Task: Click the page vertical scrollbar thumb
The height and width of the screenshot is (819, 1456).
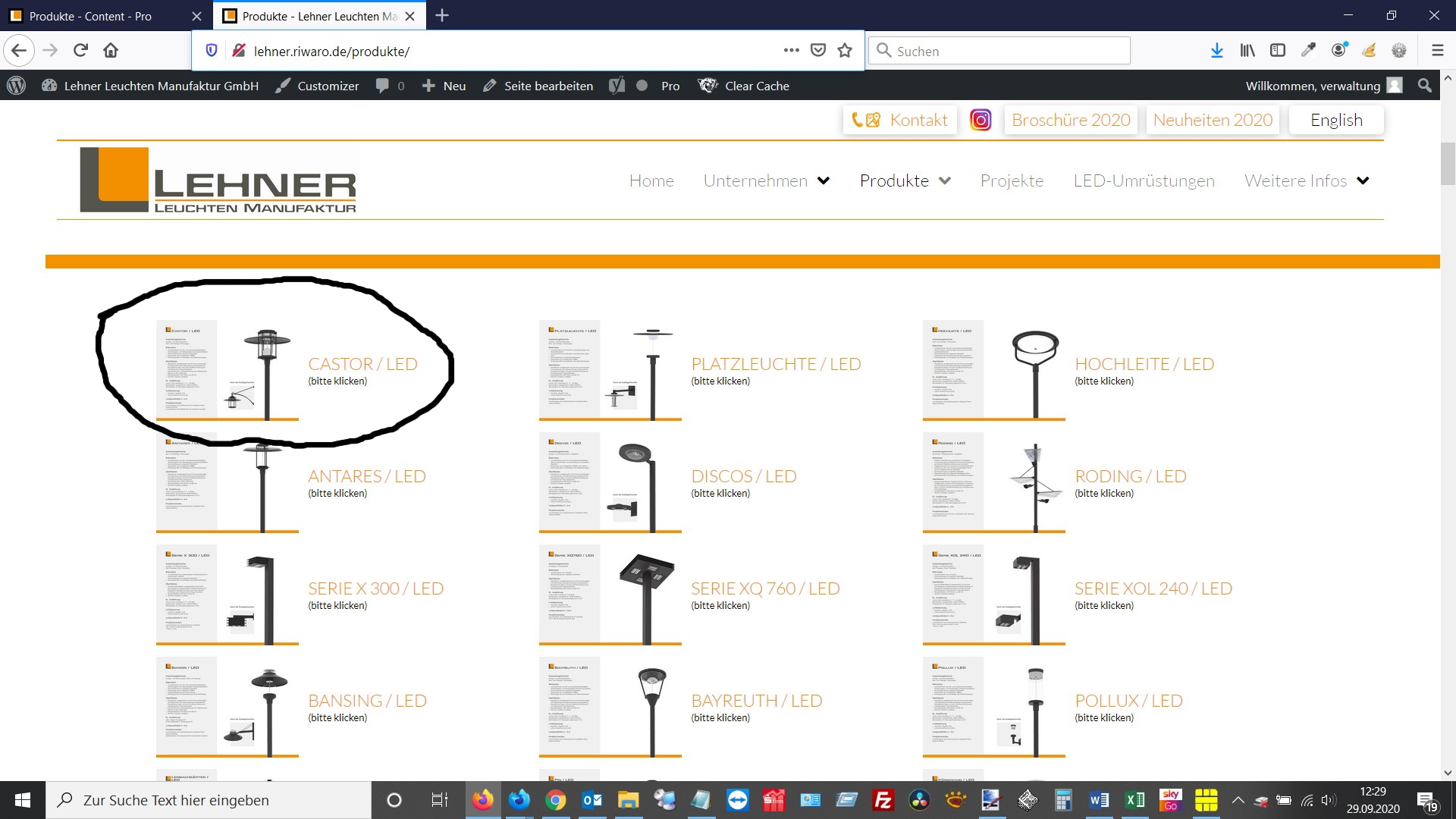Action: [1448, 164]
